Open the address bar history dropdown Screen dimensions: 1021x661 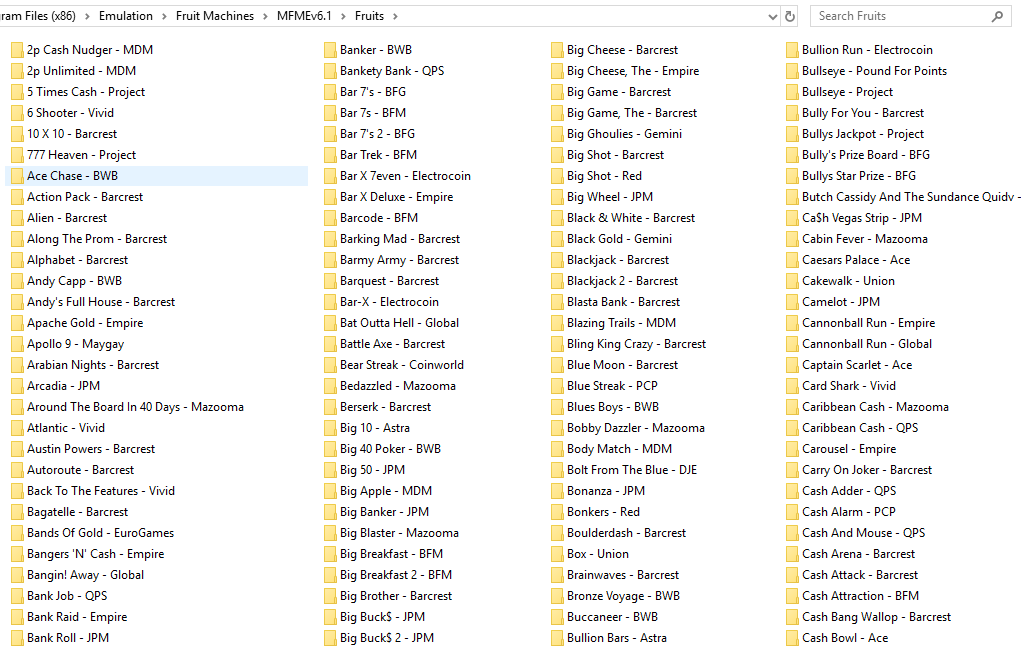click(772, 16)
